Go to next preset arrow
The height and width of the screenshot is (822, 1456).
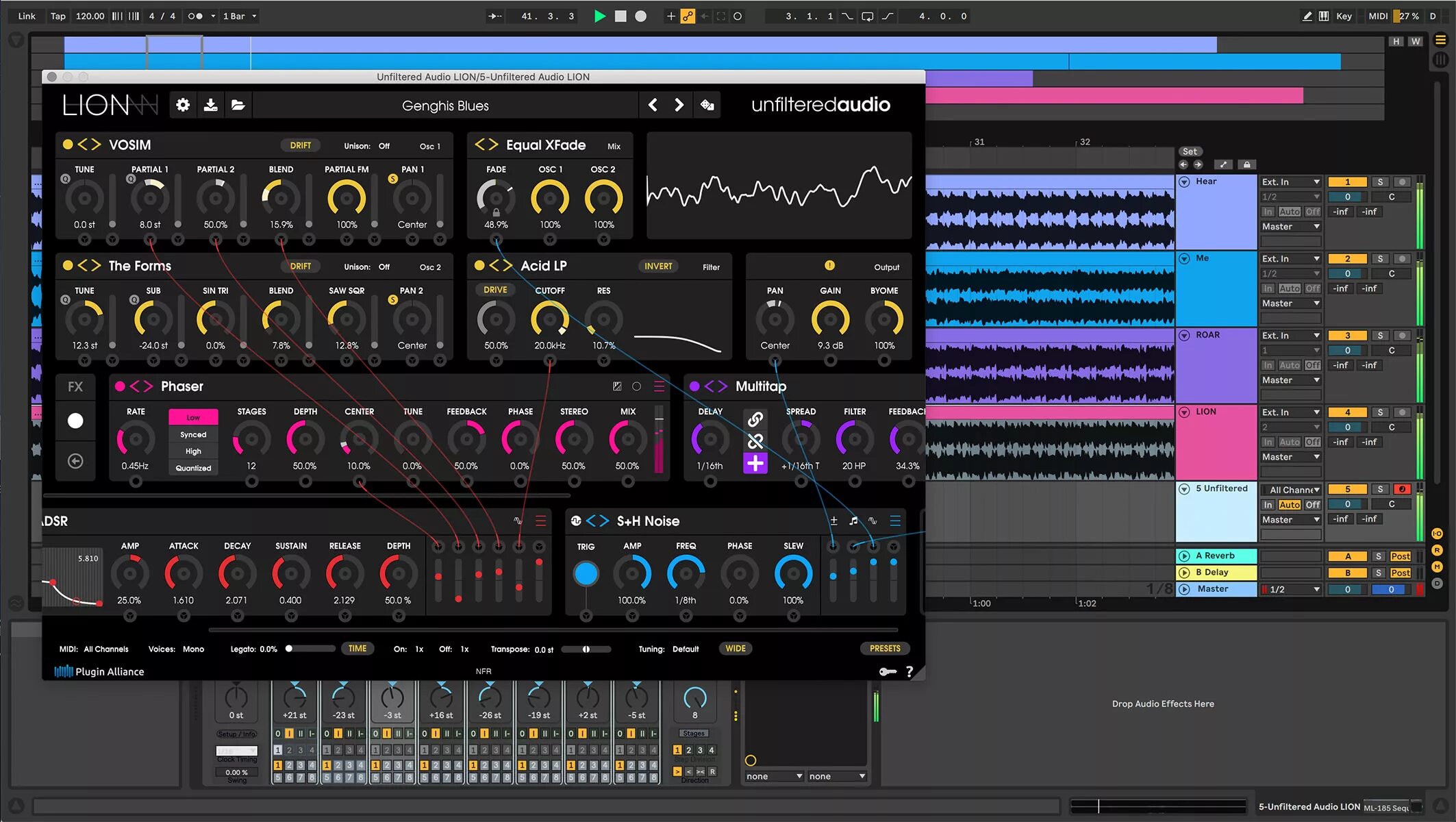click(679, 105)
